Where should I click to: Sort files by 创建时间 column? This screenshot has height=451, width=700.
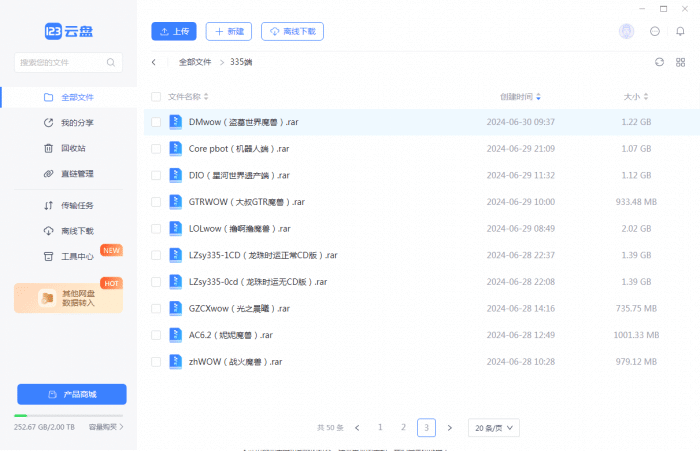[x=520, y=97]
